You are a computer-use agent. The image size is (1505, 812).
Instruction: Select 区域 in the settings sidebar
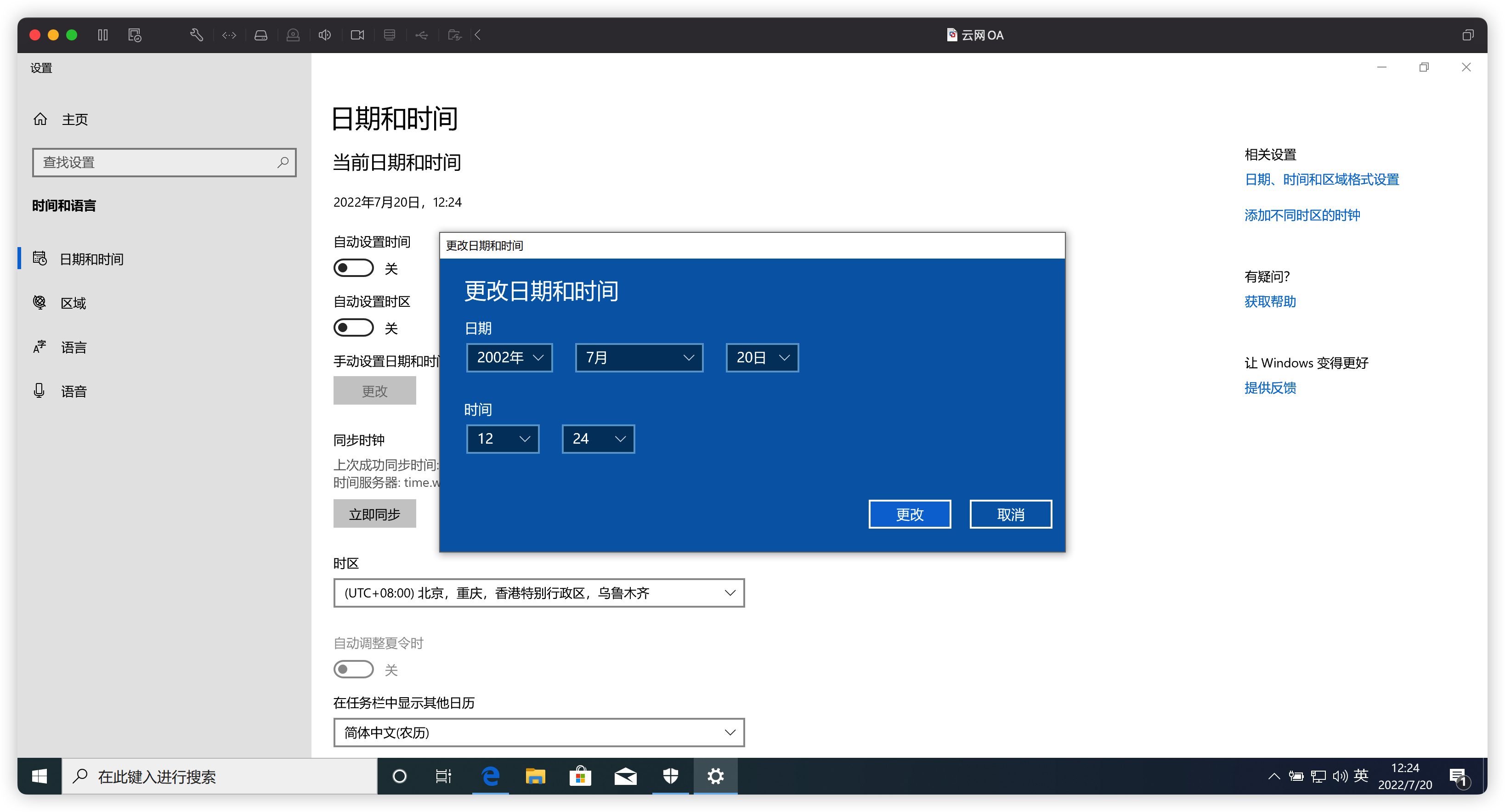pos(74,303)
